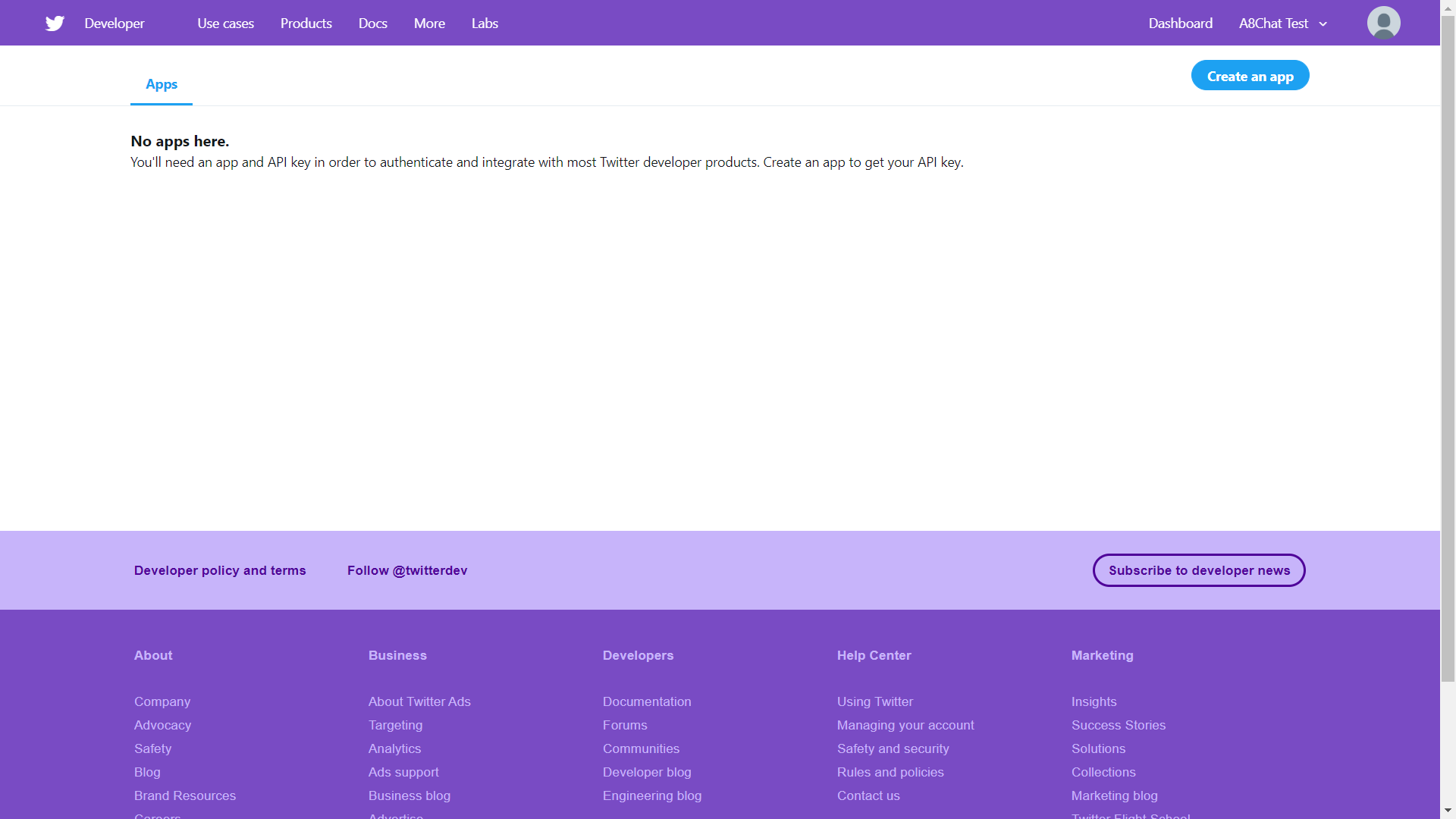This screenshot has height=819, width=1456.
Task: Open Developer policy and terms
Action: [220, 570]
